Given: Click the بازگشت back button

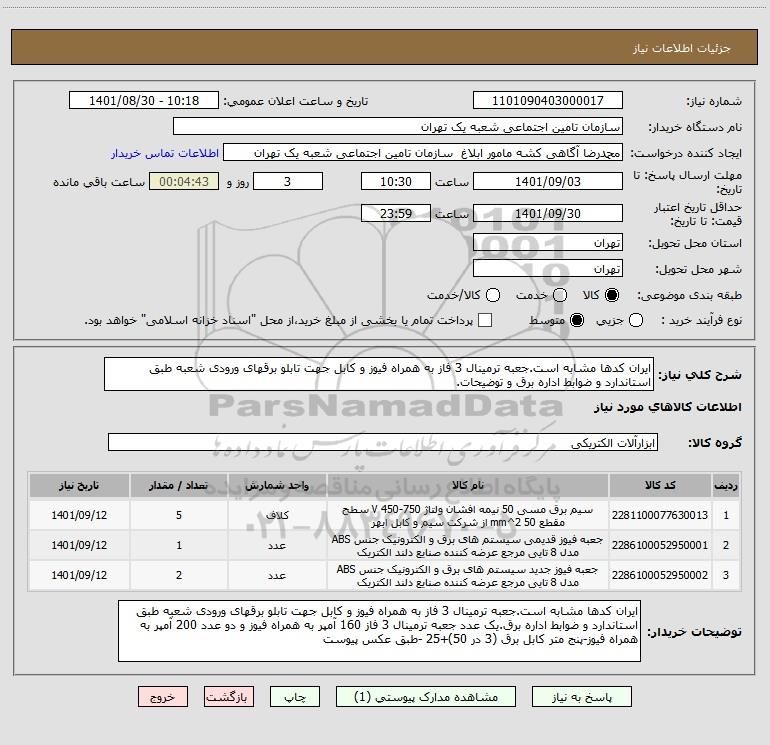Looking at the screenshot, I should tap(229, 696).
